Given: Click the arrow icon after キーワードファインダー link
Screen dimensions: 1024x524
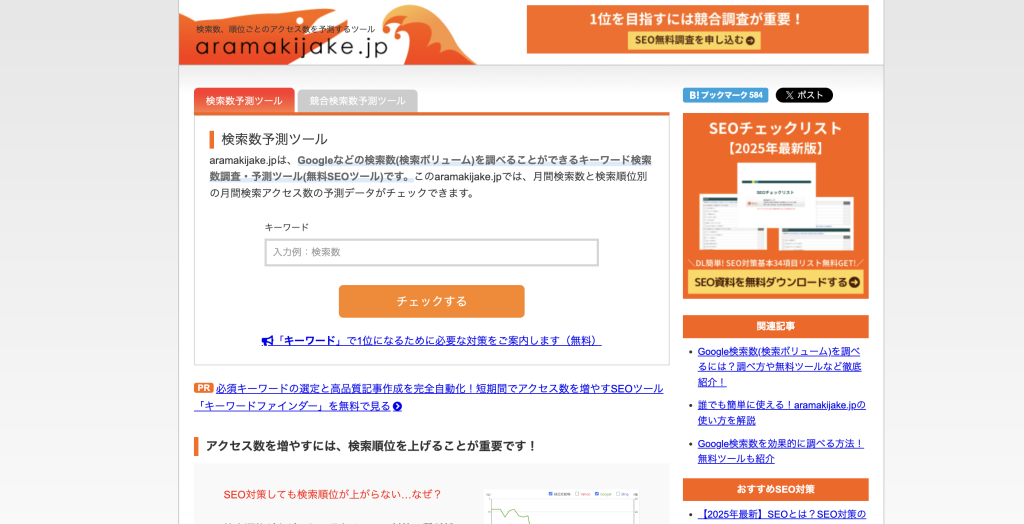Looking at the screenshot, I should click(397, 406).
